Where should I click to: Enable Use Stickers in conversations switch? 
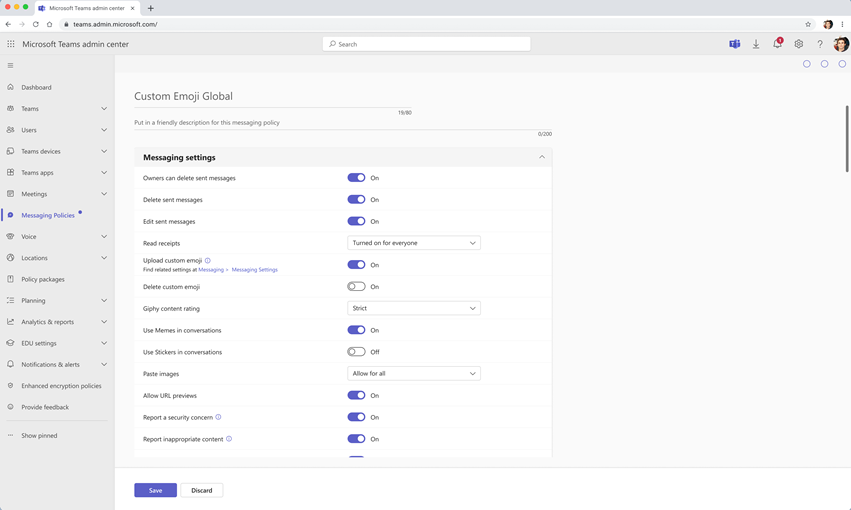tap(356, 352)
